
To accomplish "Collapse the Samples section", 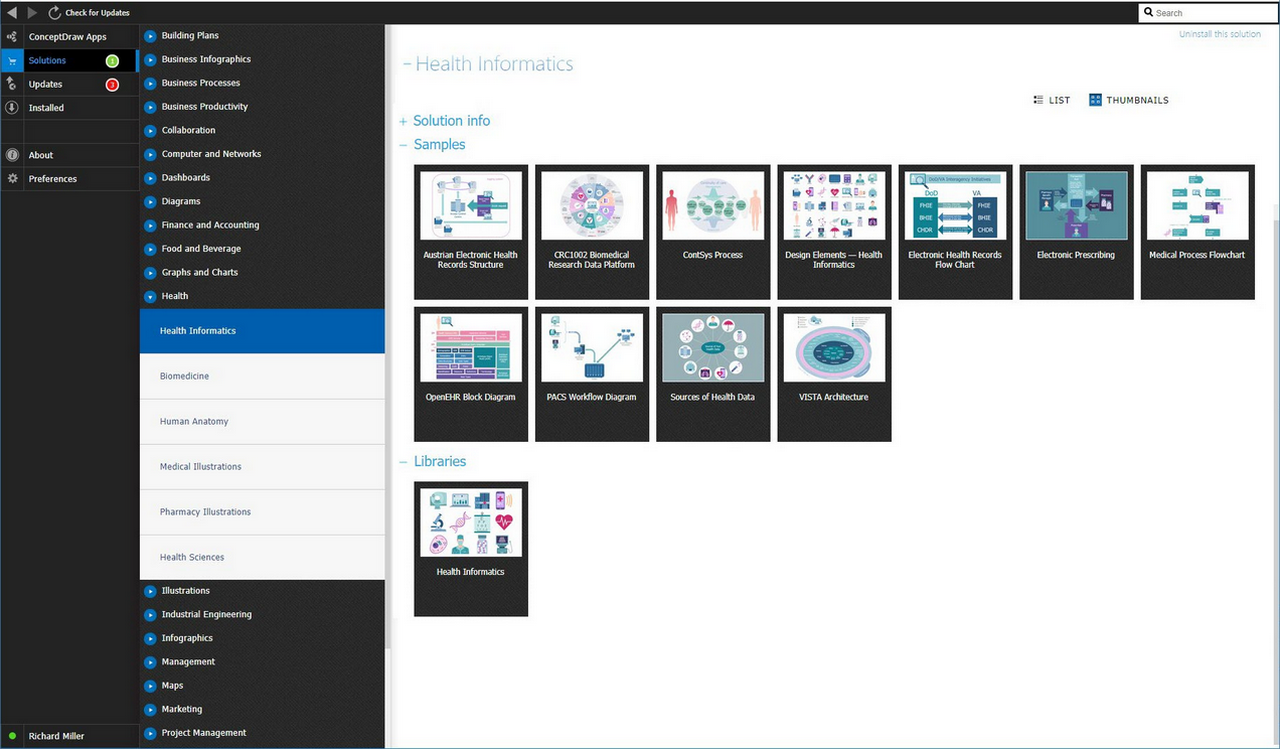I will point(432,145).
